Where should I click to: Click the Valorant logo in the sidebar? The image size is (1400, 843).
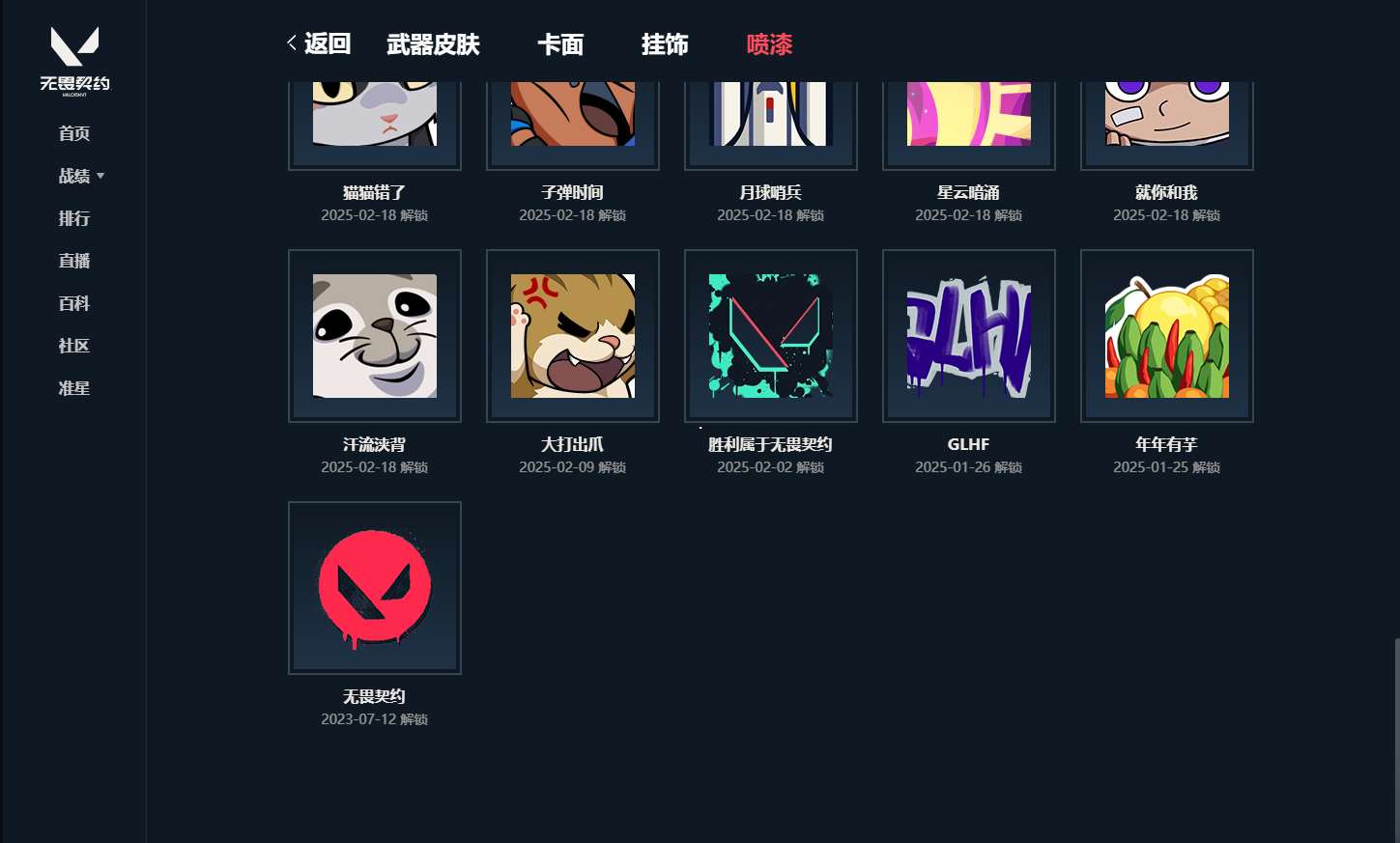[x=74, y=61]
